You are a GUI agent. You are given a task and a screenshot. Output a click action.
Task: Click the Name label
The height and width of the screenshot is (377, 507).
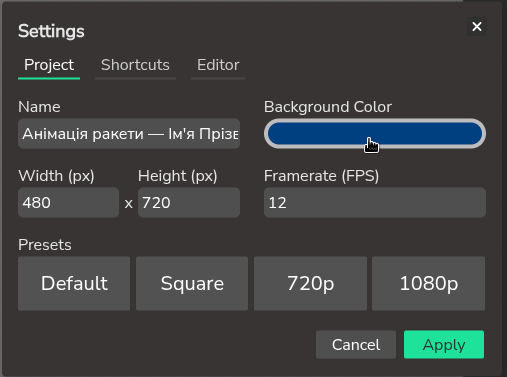click(39, 107)
